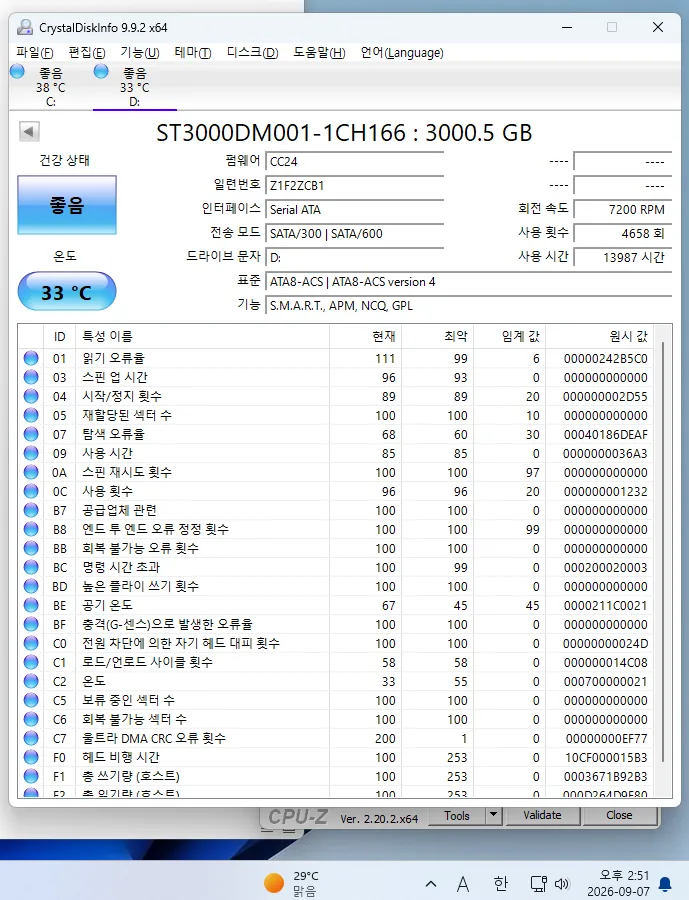Click the status icon for 재할당된 섹터 수 row
Screen dimensions: 689x900
[x=31, y=415]
